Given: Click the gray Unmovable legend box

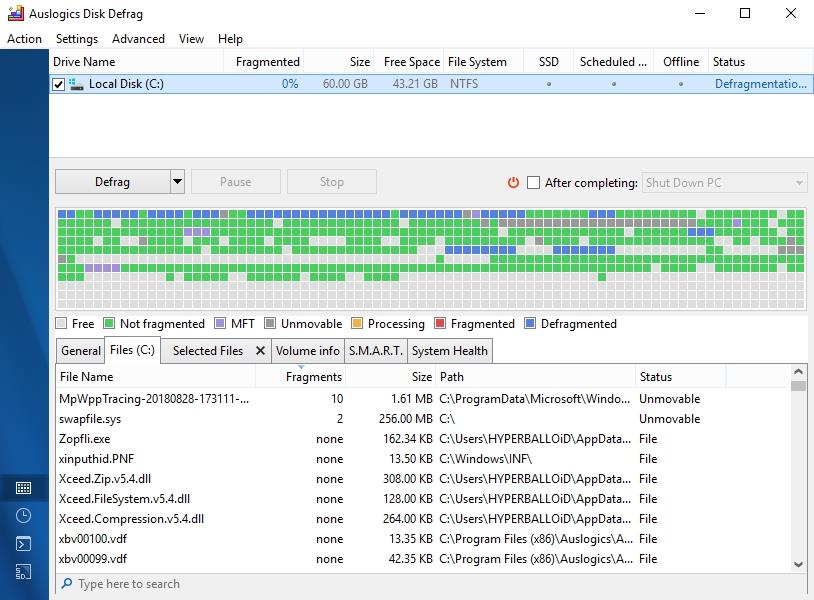Looking at the screenshot, I should 269,323.
